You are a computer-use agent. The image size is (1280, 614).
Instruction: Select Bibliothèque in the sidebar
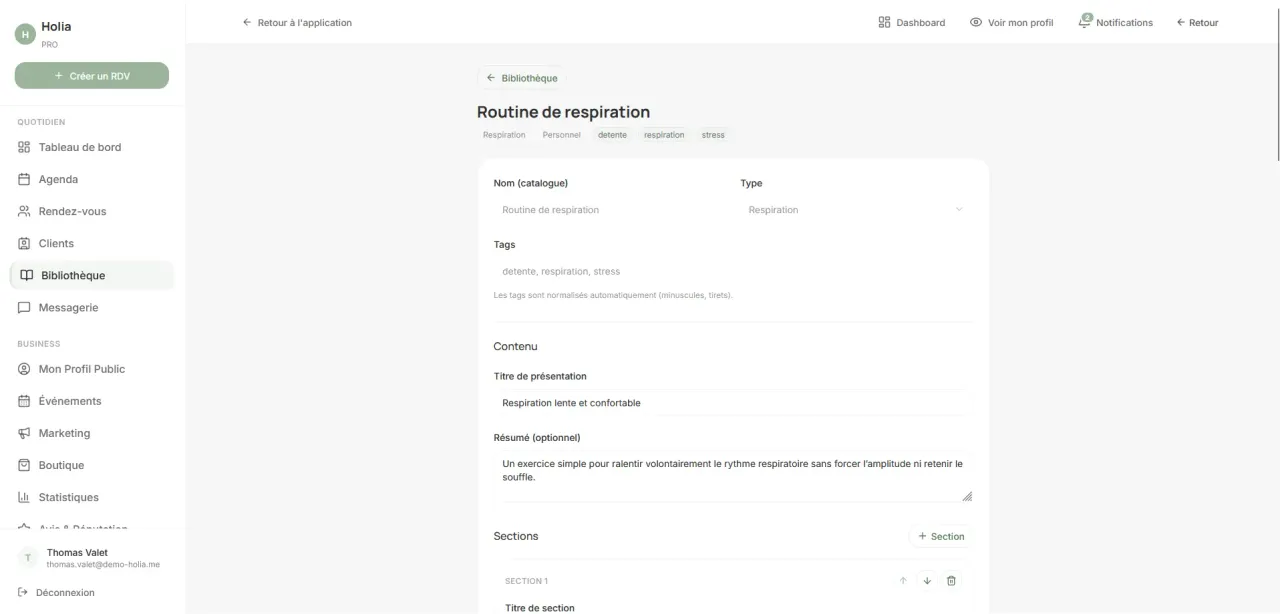(x=92, y=275)
